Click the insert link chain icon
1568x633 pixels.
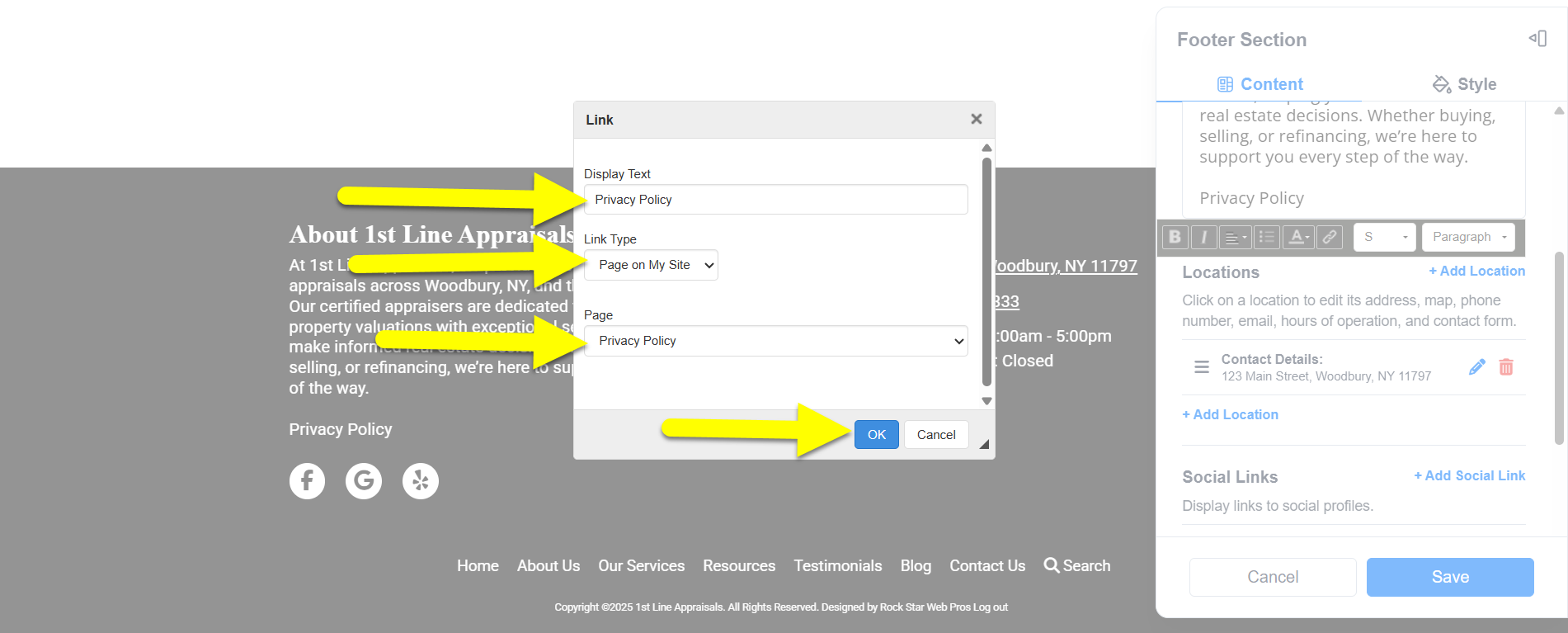tap(1330, 237)
